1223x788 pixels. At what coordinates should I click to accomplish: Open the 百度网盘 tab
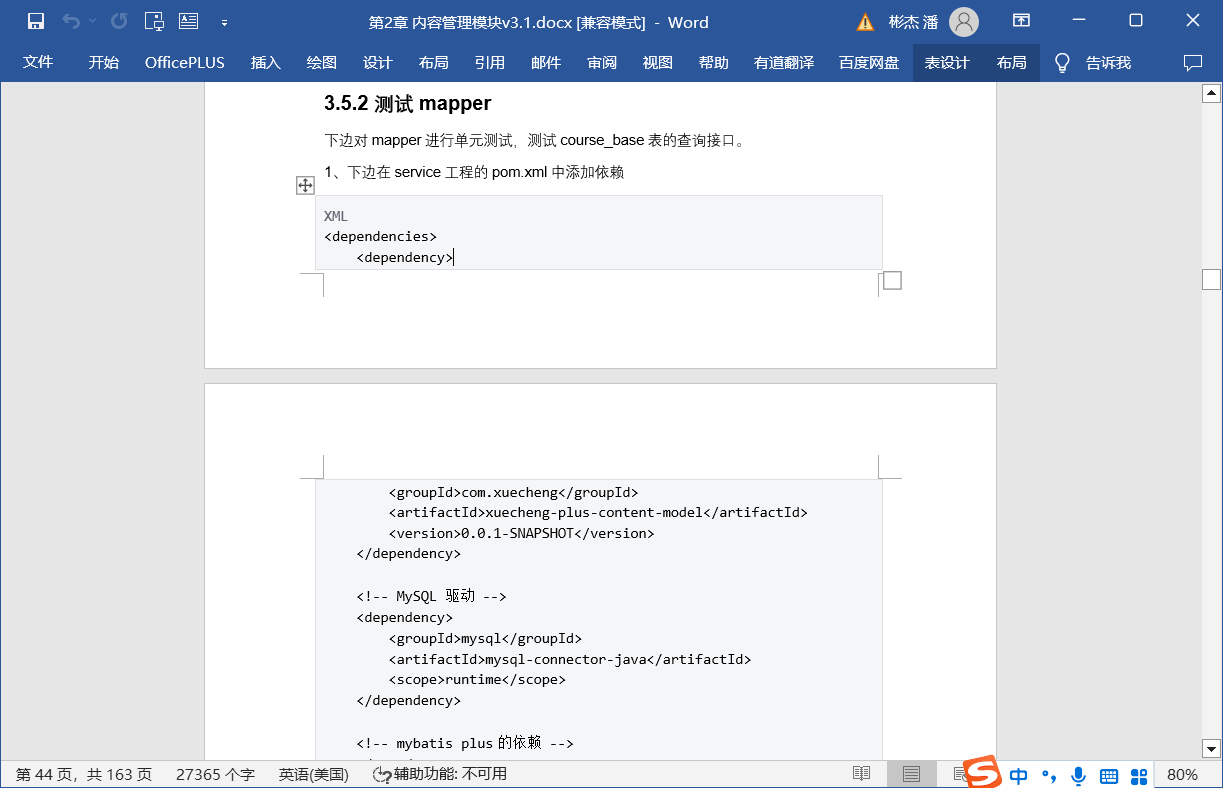(x=870, y=62)
